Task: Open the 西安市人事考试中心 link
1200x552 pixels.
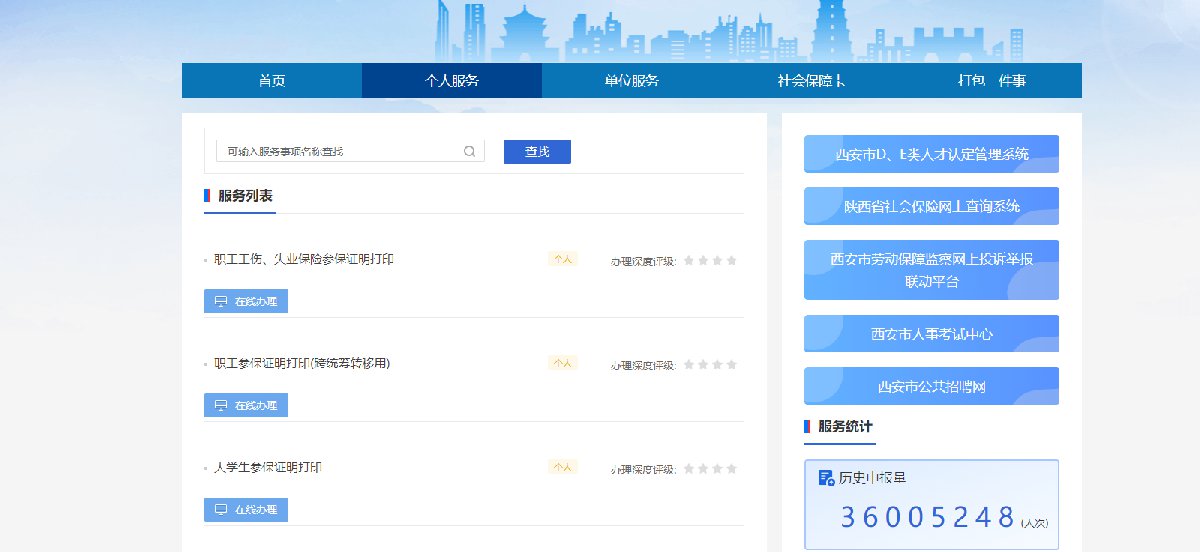Action: (x=931, y=334)
